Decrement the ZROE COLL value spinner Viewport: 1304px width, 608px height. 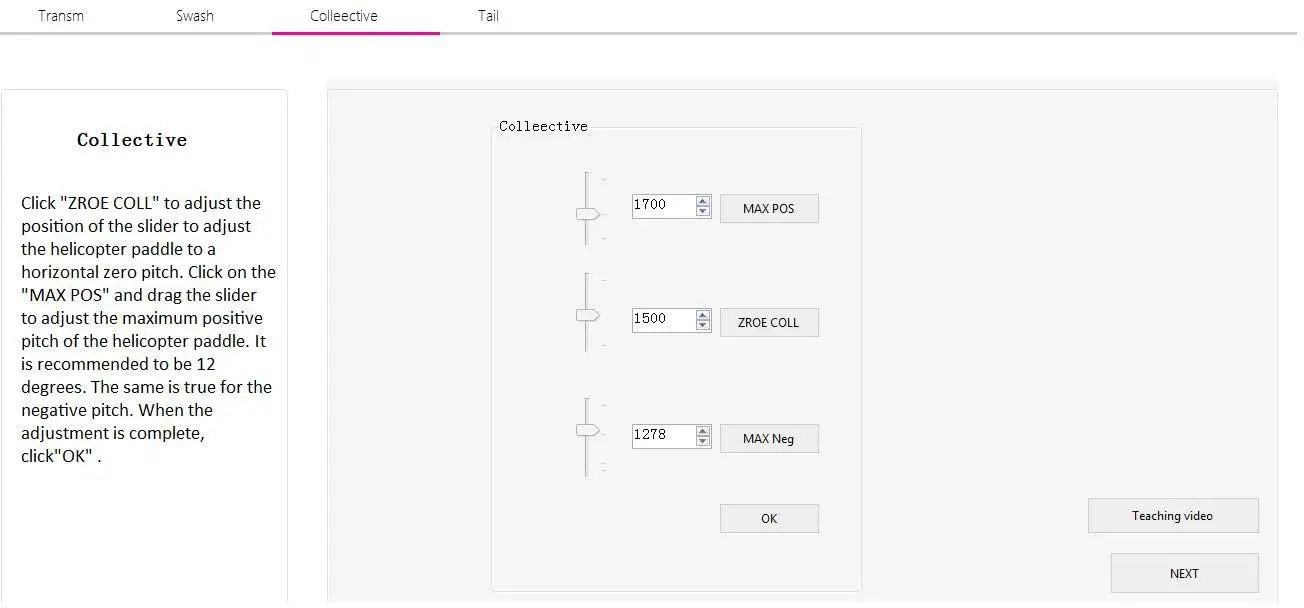pyautogui.click(x=703, y=325)
